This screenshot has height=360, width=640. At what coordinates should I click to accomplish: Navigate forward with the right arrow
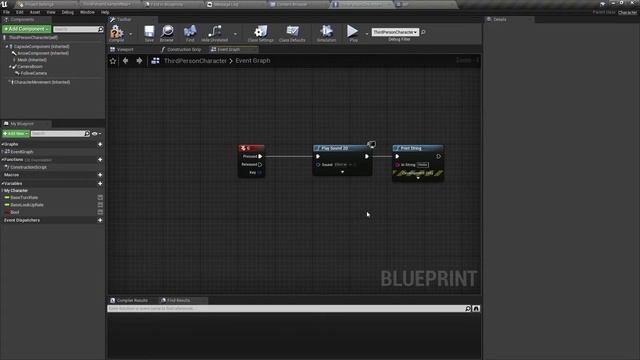click(x=139, y=61)
